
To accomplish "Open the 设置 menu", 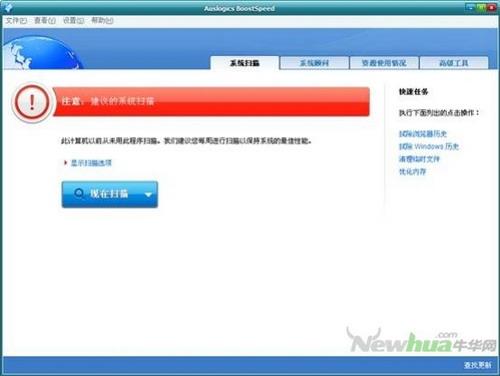I will (73, 21).
